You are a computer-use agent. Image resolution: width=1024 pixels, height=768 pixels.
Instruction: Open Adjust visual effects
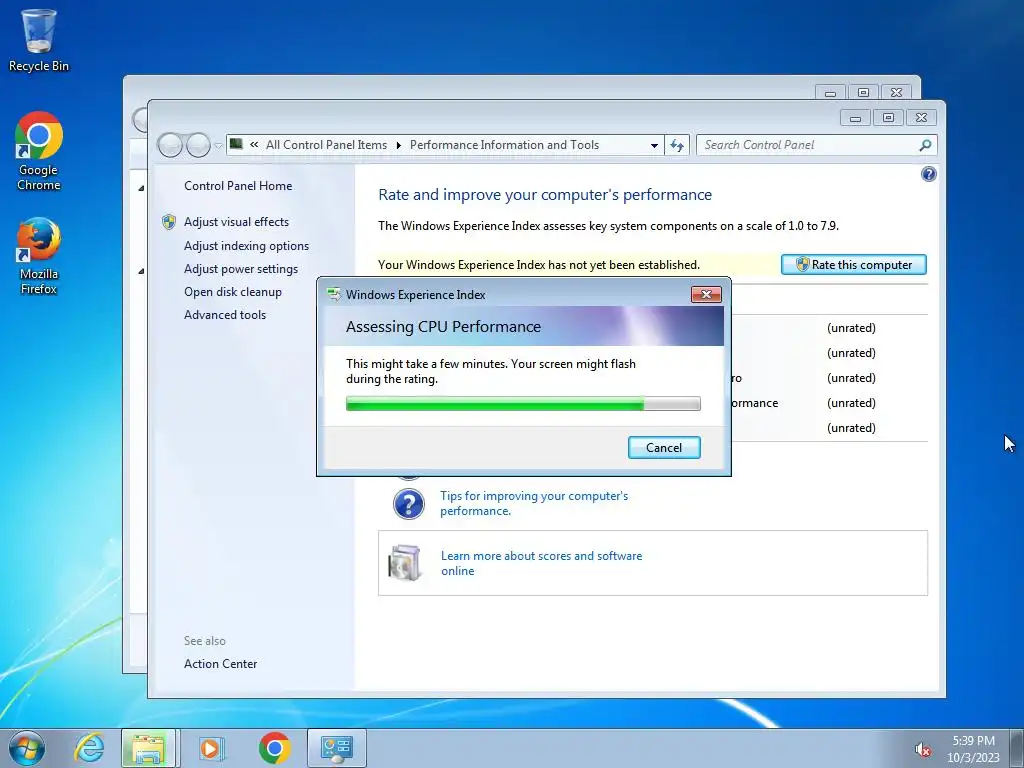236,222
